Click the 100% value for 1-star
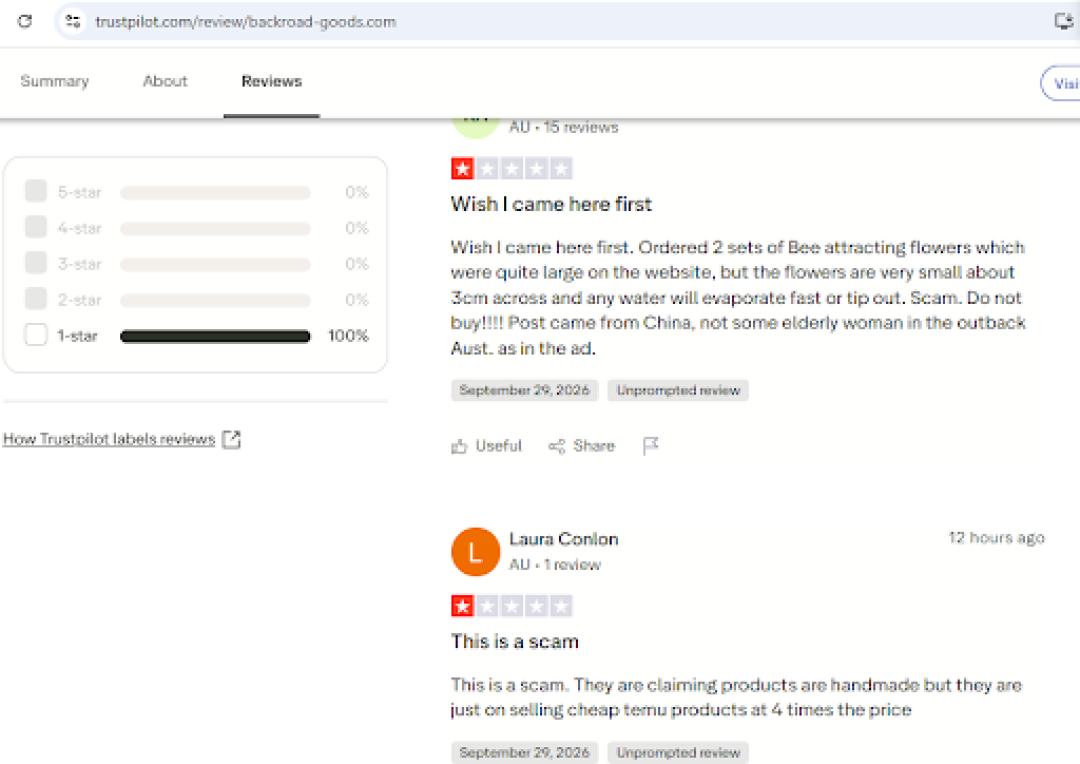Viewport: 1080px width, 764px height. point(348,335)
